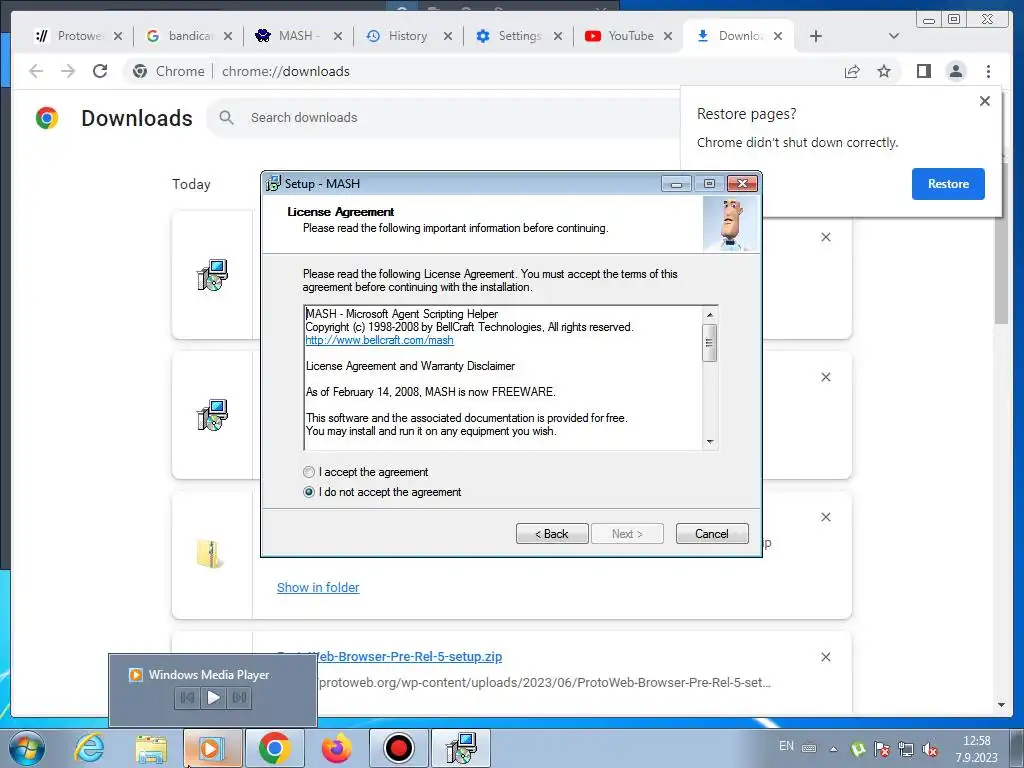This screenshot has height=768, width=1024.
Task: Select 'I accept the agreement' radio button
Action: tap(309, 472)
